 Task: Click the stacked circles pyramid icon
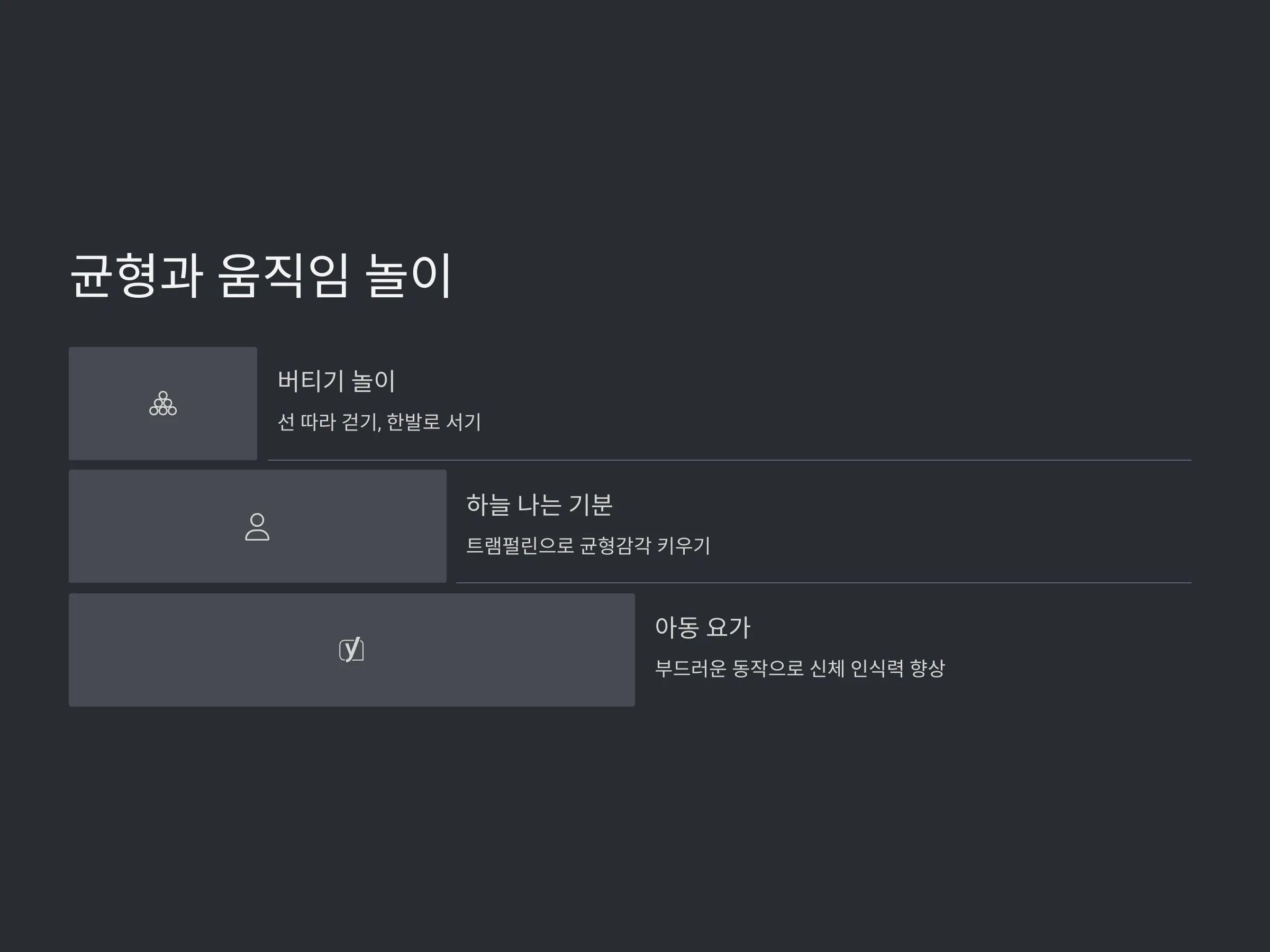[163, 404]
